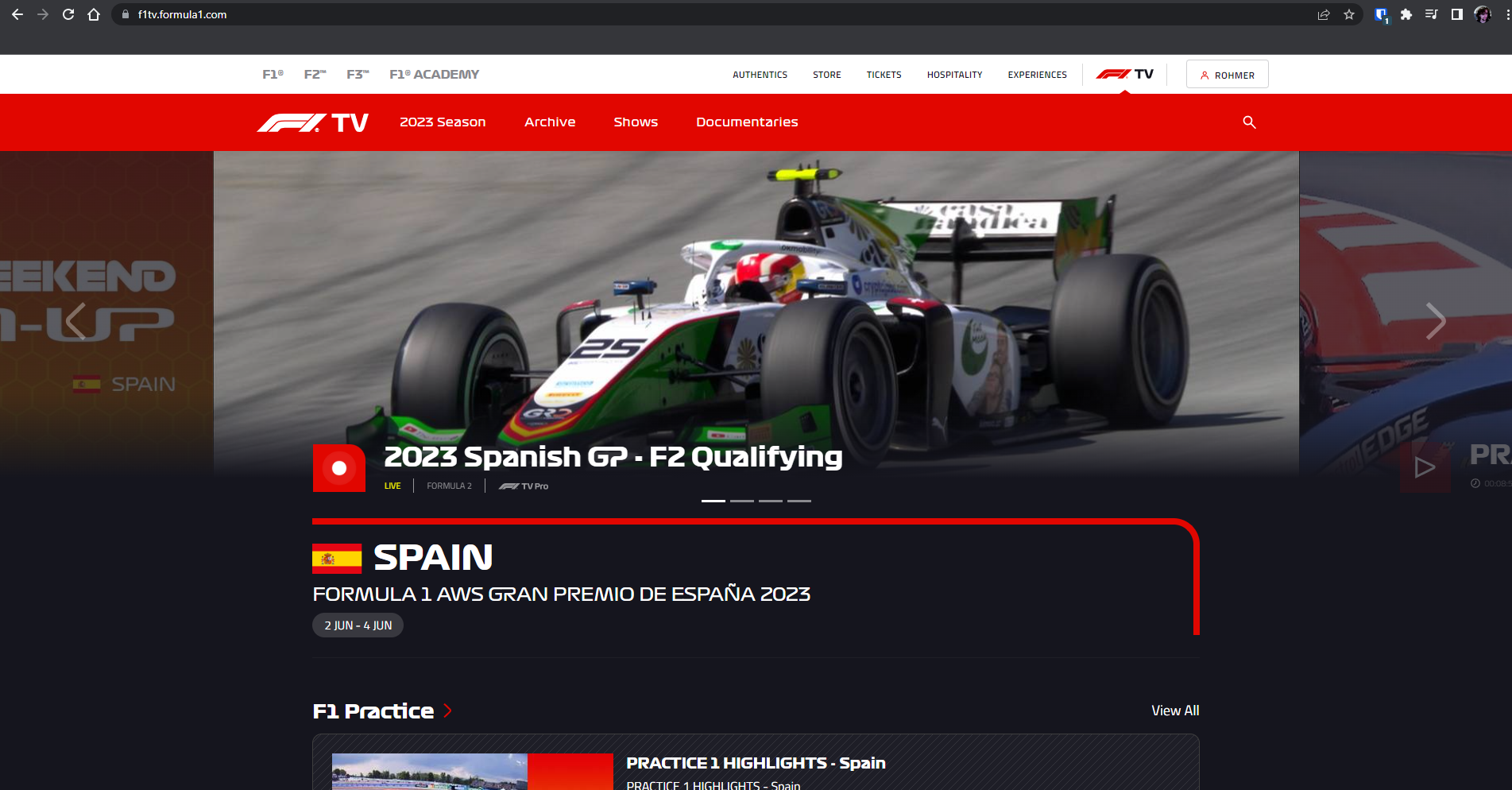Open next slide play button preview
The width and height of the screenshot is (1512, 790).
1425,467
